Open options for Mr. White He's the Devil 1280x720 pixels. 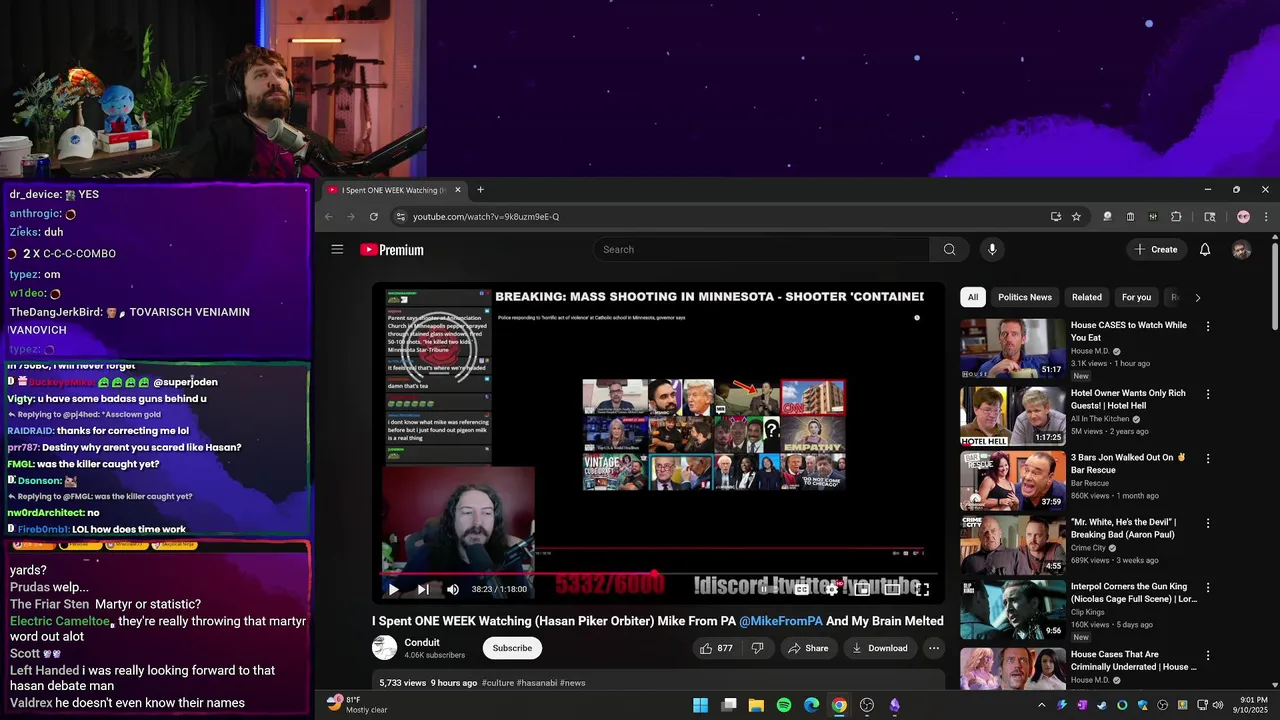click(x=1207, y=523)
